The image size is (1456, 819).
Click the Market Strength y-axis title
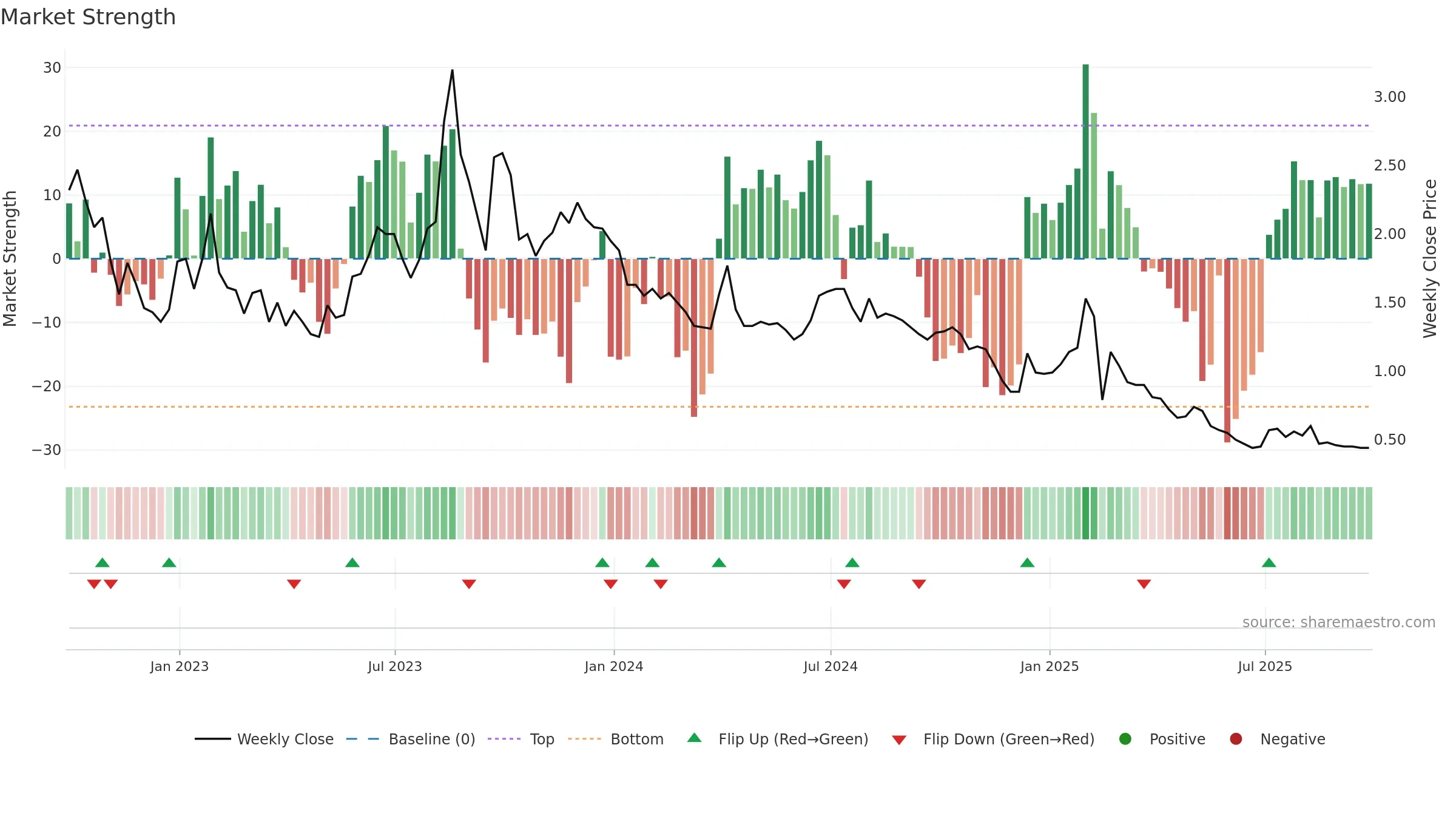click(10, 258)
